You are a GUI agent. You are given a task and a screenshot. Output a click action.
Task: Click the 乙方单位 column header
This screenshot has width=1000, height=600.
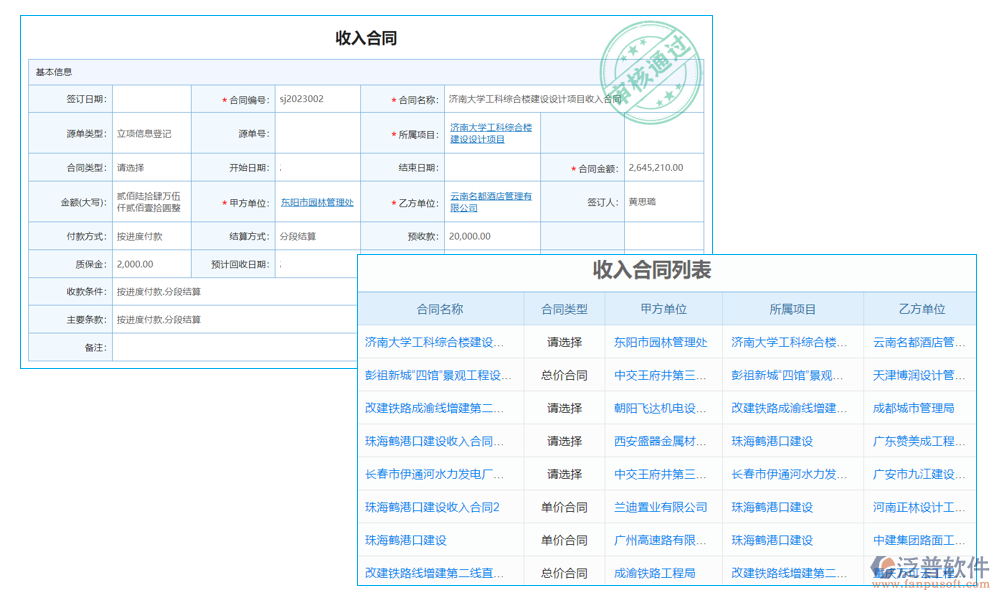click(923, 309)
